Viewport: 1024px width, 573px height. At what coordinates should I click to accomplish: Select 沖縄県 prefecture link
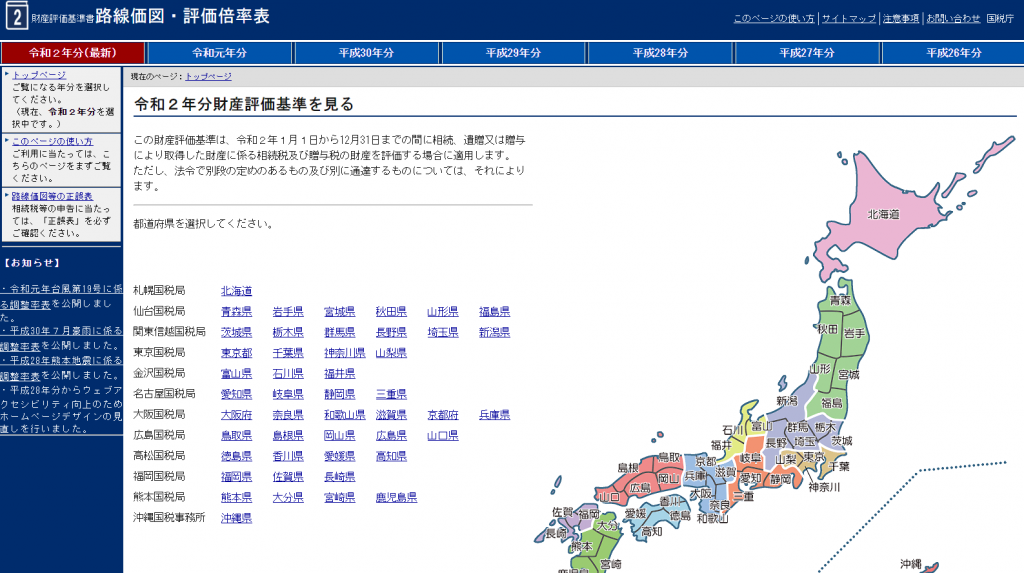click(236, 518)
